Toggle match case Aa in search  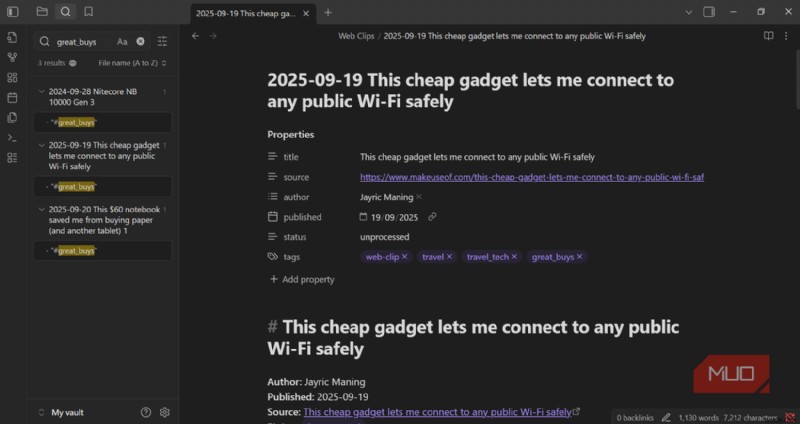(122, 42)
